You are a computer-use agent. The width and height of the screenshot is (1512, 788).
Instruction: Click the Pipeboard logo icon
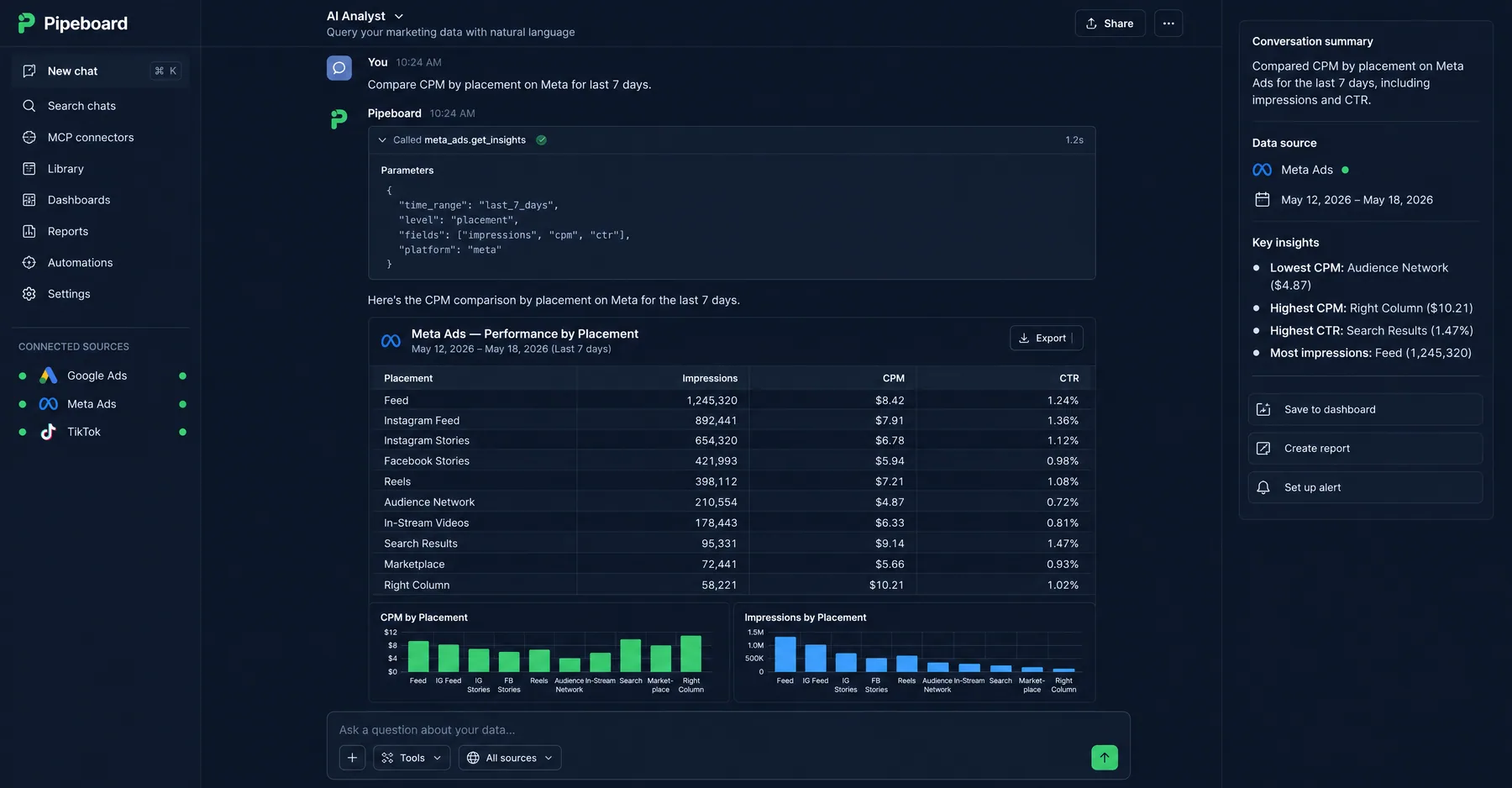tap(26, 24)
